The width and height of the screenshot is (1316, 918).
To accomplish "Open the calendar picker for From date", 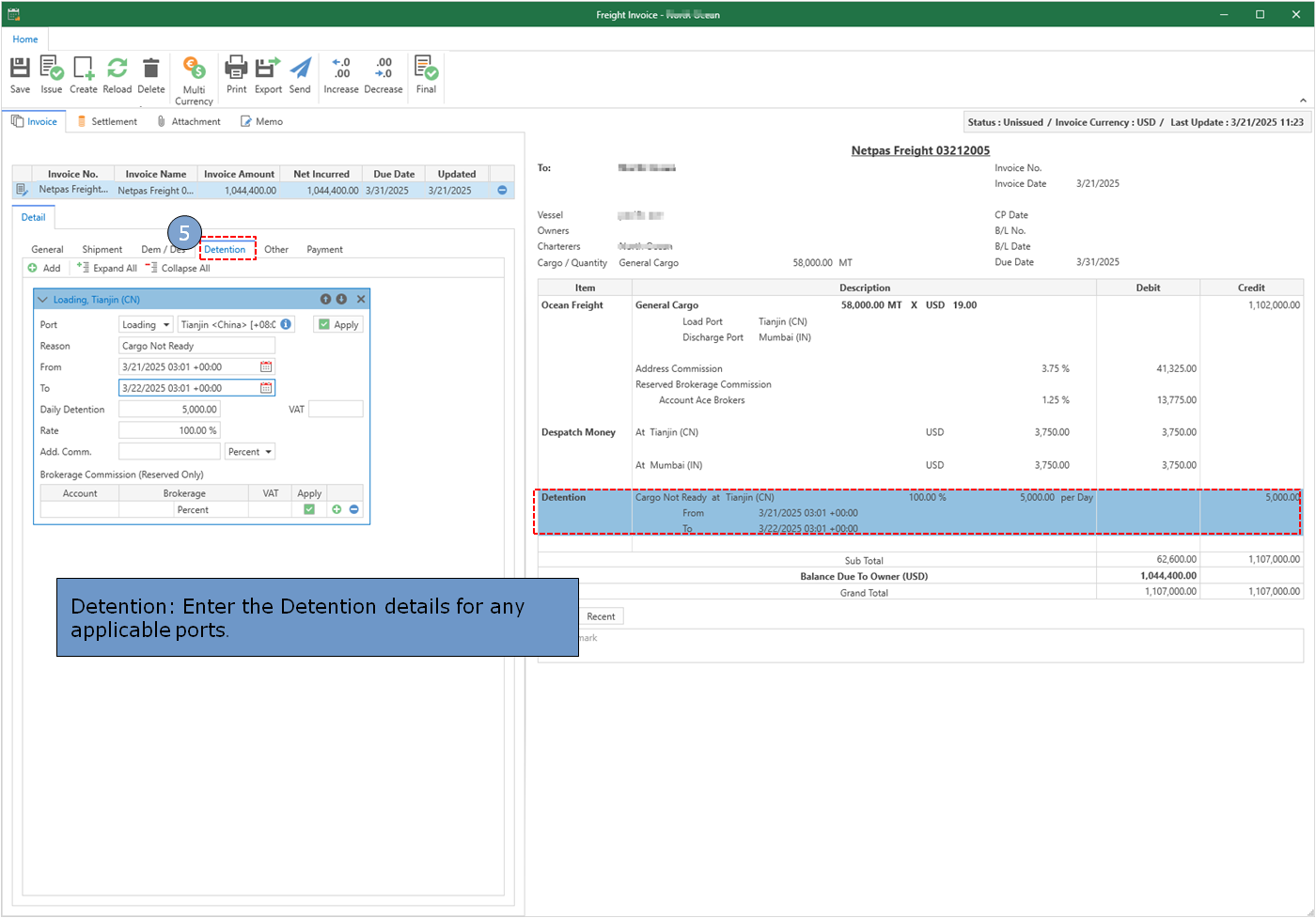I will (266, 366).
